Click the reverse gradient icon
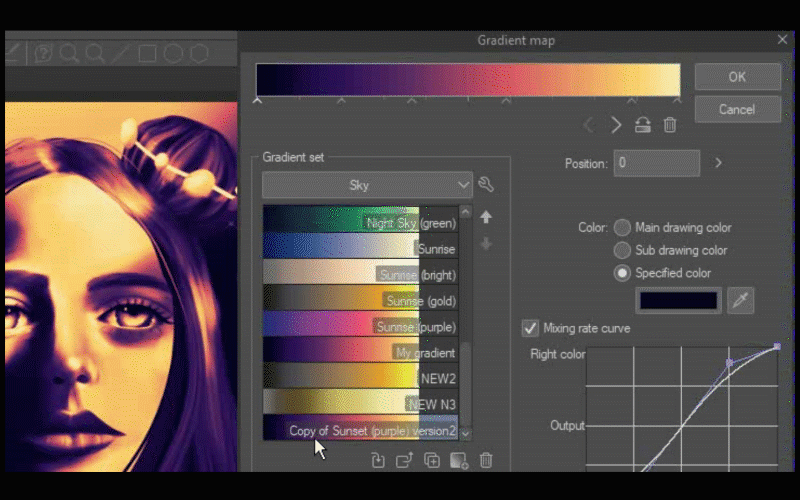The height and width of the screenshot is (500, 800). [x=643, y=125]
